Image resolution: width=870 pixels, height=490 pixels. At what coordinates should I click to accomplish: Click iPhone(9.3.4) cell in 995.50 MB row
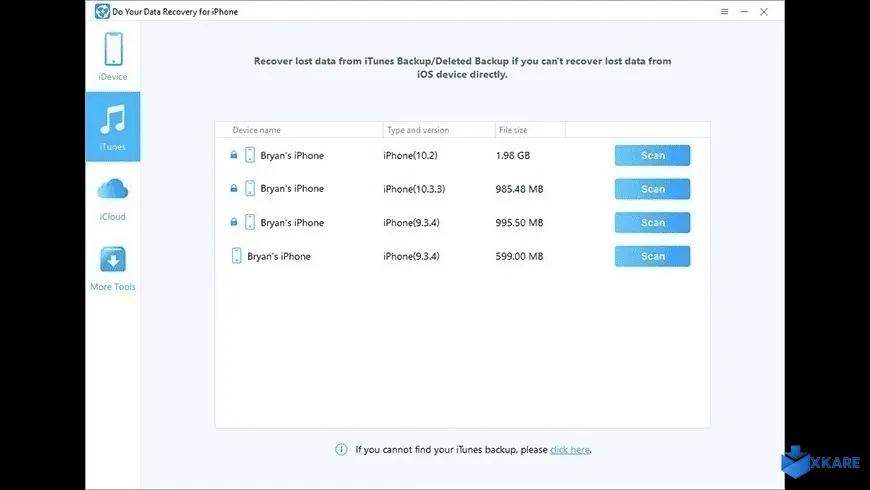tap(411, 223)
